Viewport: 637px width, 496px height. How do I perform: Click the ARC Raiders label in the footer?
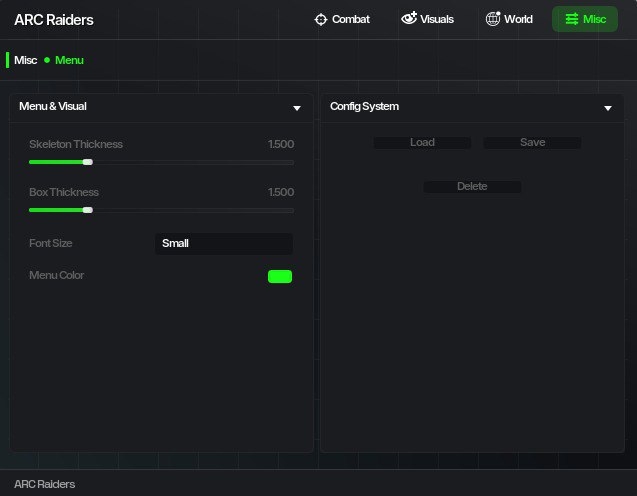point(44,484)
